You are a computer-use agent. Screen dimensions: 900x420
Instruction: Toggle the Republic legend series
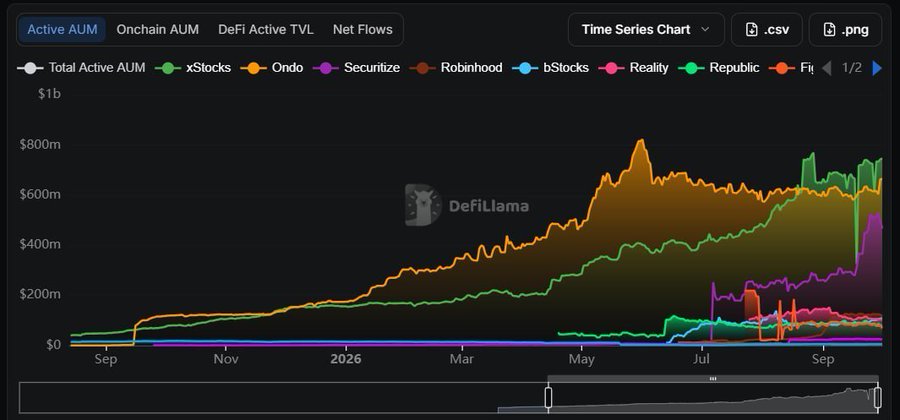719,68
